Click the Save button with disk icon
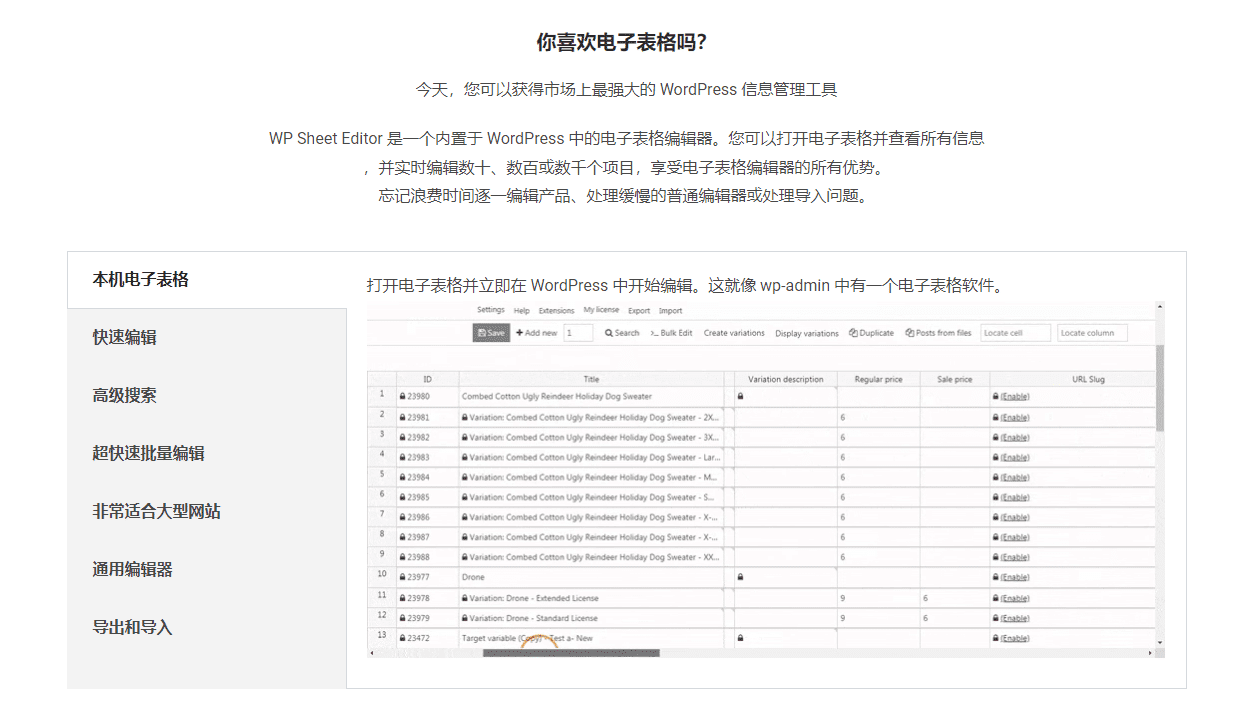1256x715 pixels. point(491,333)
